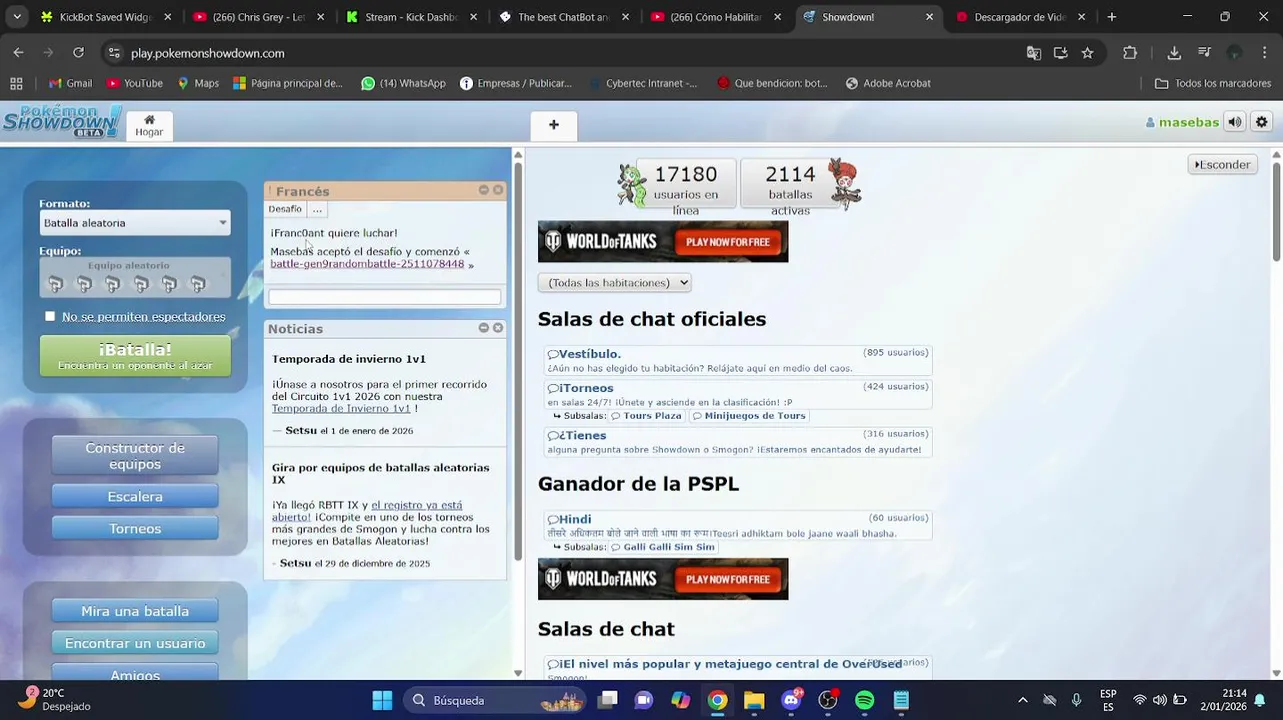Screen dimensions: 1283x720
Task: Translate this page icon in address bar
Action: point(1034,53)
